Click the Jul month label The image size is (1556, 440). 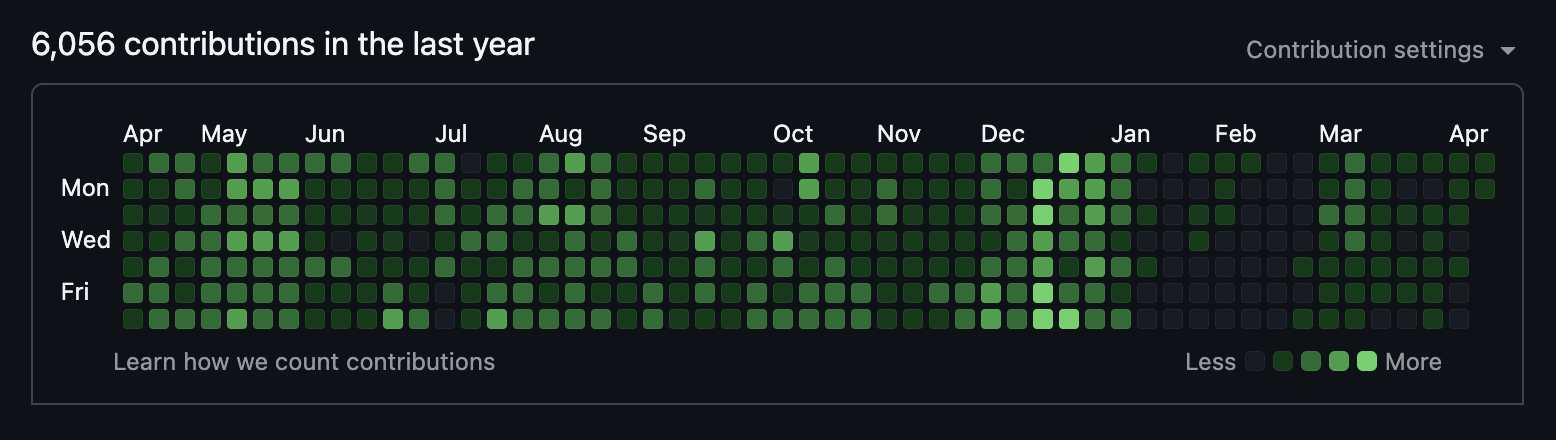pos(451,134)
